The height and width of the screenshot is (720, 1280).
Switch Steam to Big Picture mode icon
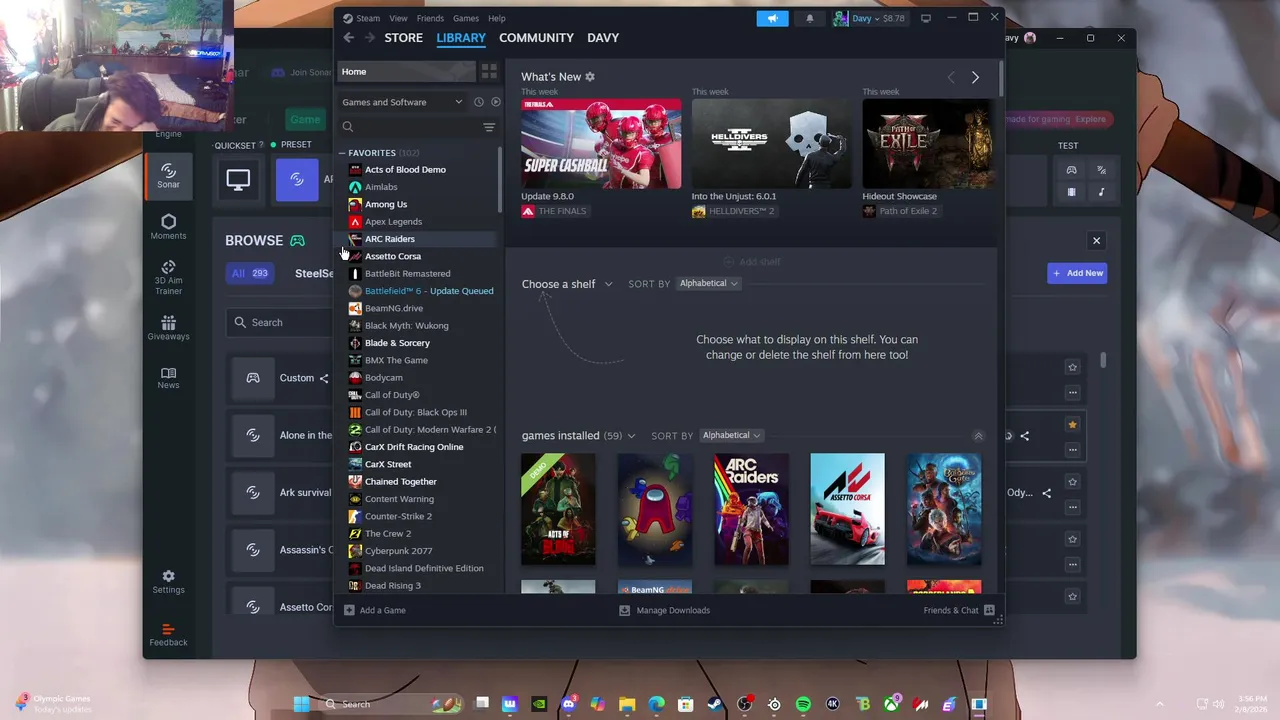click(926, 18)
